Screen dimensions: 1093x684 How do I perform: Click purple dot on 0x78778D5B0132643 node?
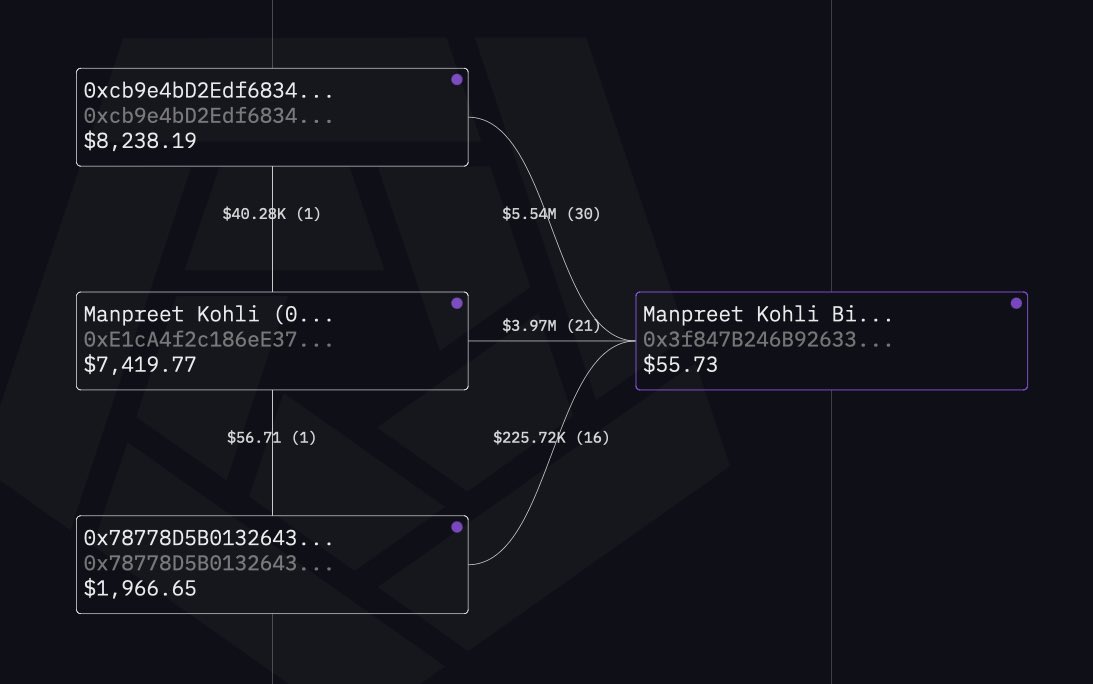coord(457,527)
